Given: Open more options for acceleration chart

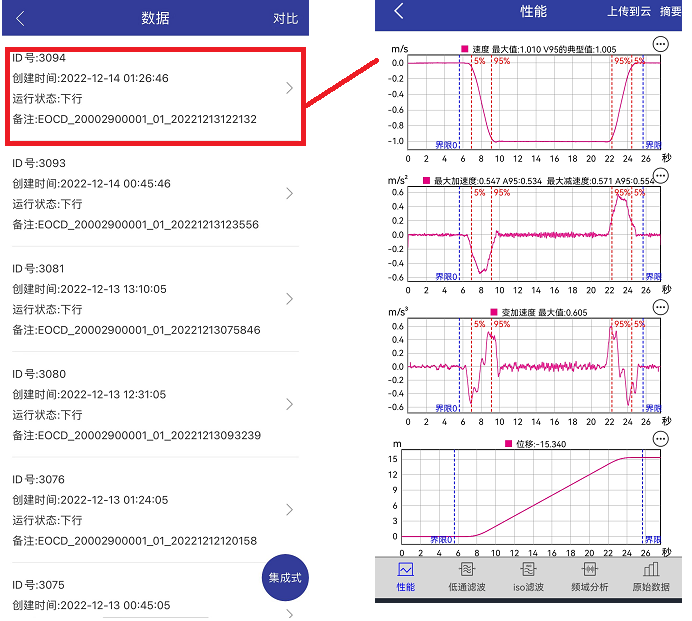Looking at the screenshot, I should pos(660,176).
